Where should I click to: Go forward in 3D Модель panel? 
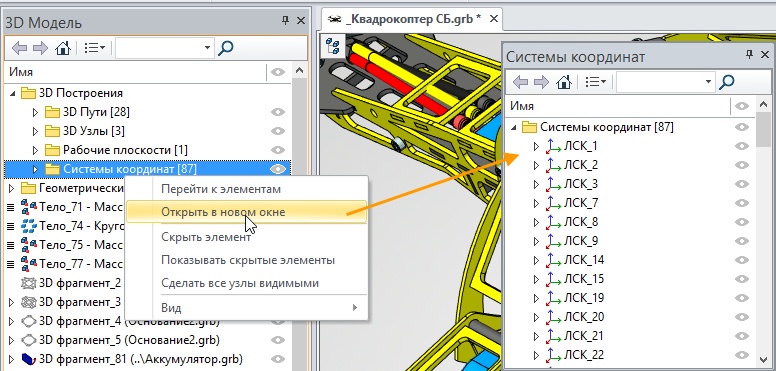click(x=41, y=48)
